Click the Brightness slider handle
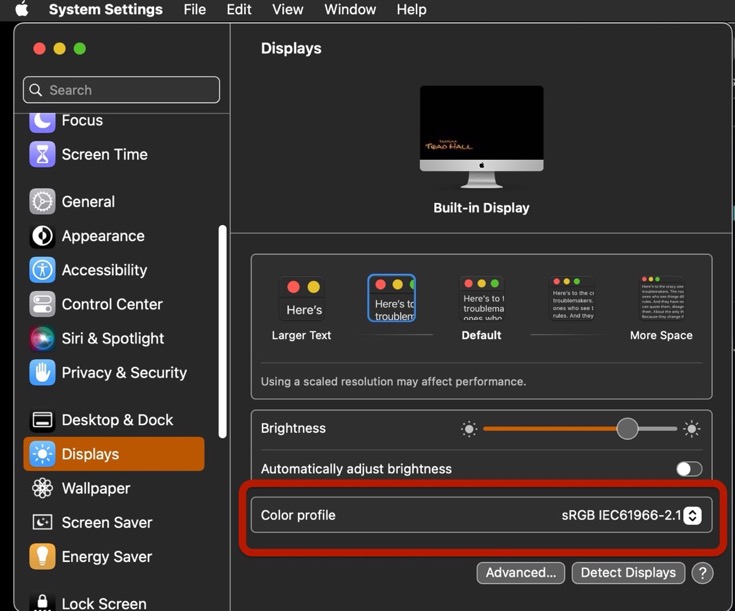Viewport: 735px width, 611px height. coord(627,429)
